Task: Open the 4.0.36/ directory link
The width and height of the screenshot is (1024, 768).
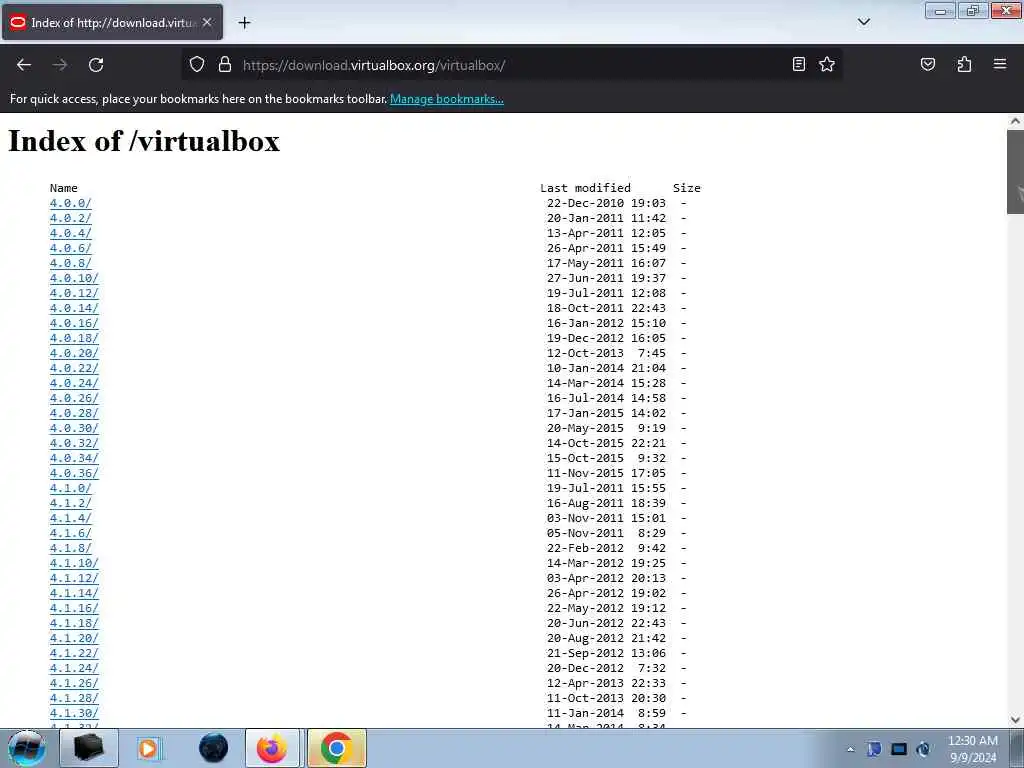Action: point(74,473)
